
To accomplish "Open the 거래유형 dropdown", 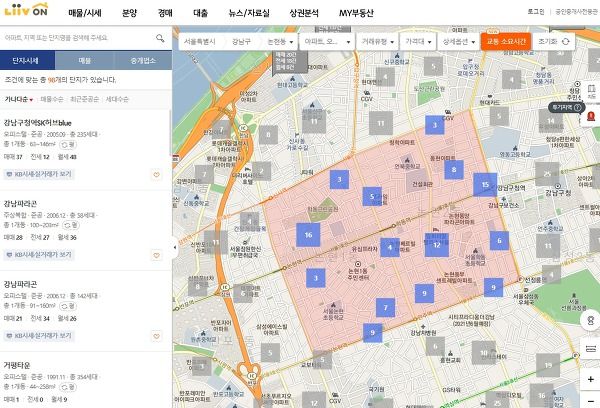I will click(378, 41).
